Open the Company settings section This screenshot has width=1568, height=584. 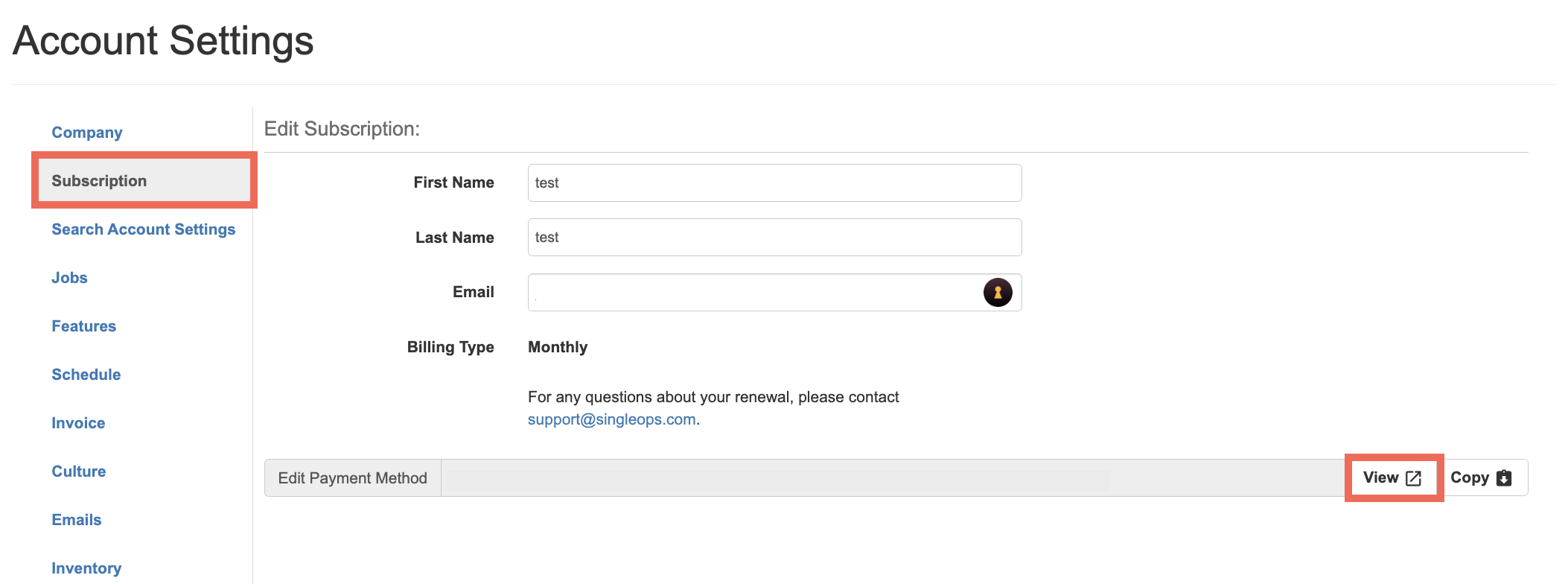coord(87,133)
